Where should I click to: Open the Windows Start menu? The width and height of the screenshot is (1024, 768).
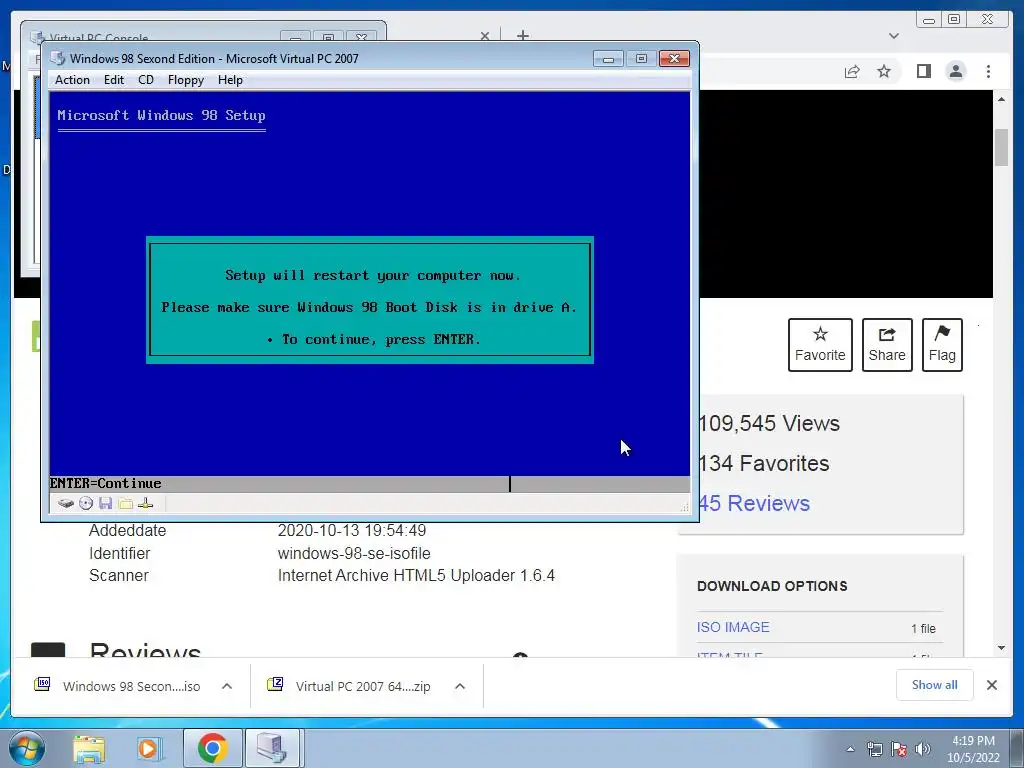click(x=27, y=748)
